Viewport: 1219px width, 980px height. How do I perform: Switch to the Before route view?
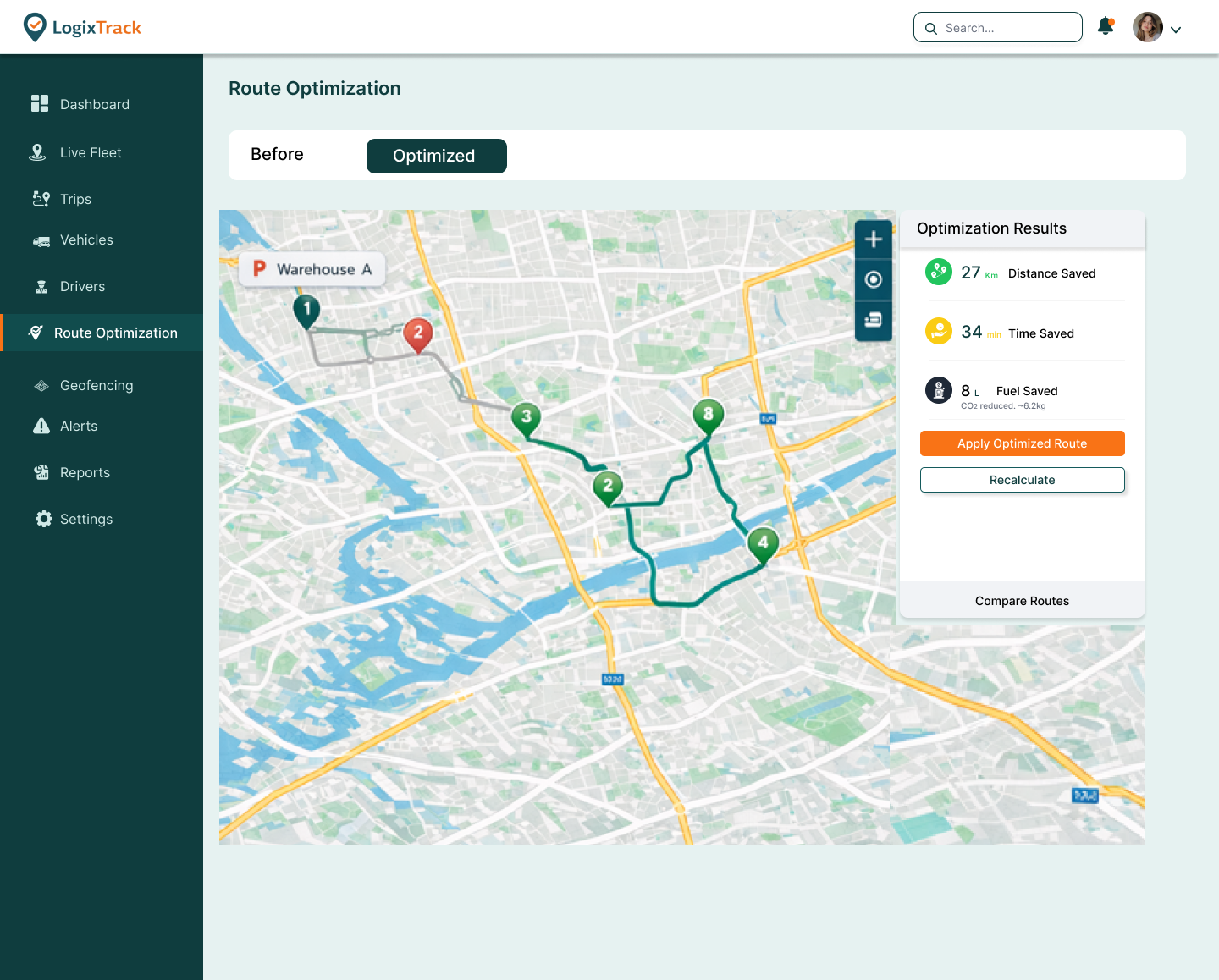coord(277,155)
